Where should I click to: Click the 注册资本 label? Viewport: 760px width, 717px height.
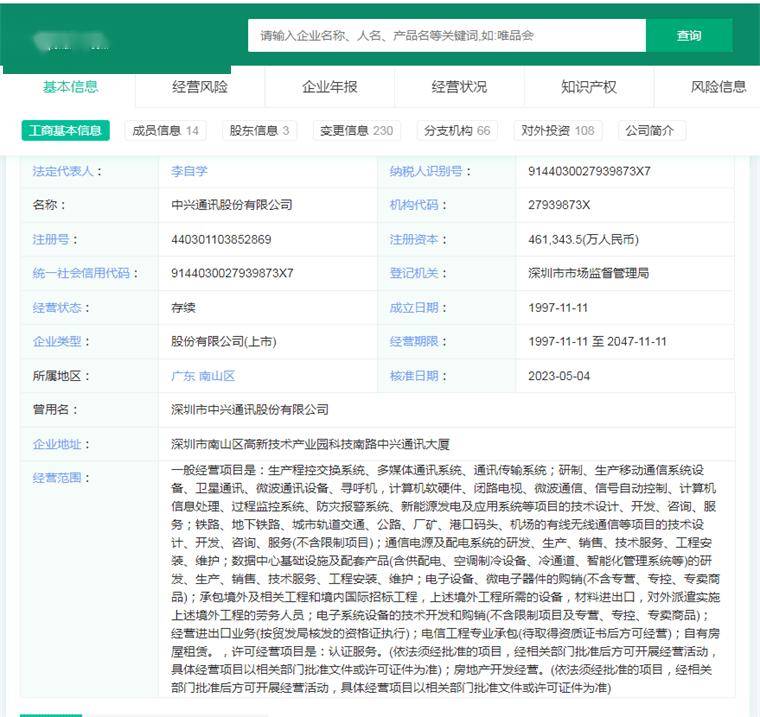point(414,239)
